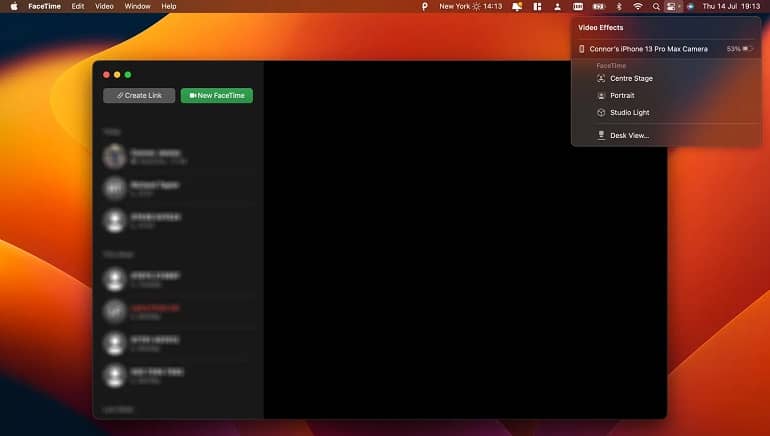Open Wi-Fi status menu
The height and width of the screenshot is (436, 770).
[637, 6]
